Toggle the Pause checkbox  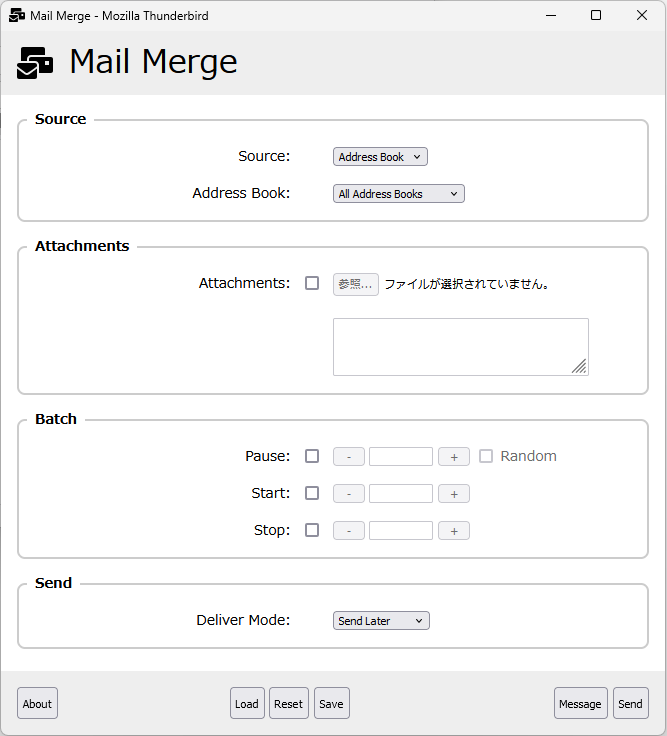click(312, 456)
